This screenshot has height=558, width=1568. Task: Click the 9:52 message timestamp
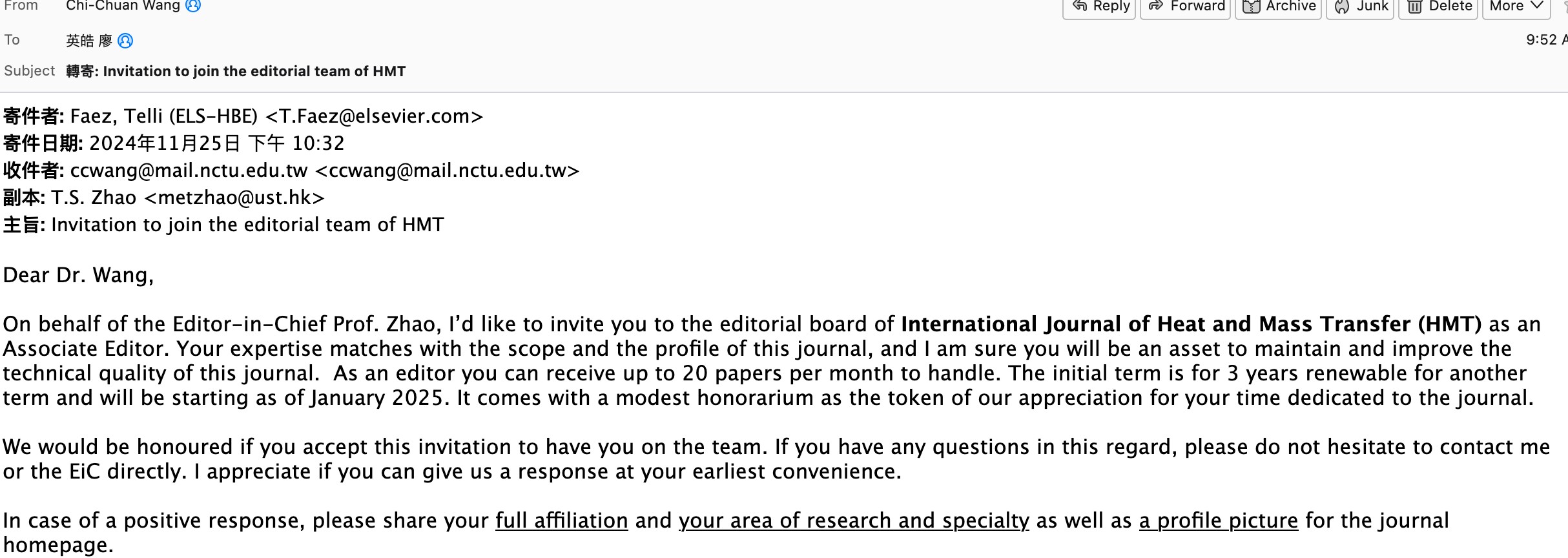pos(1543,40)
